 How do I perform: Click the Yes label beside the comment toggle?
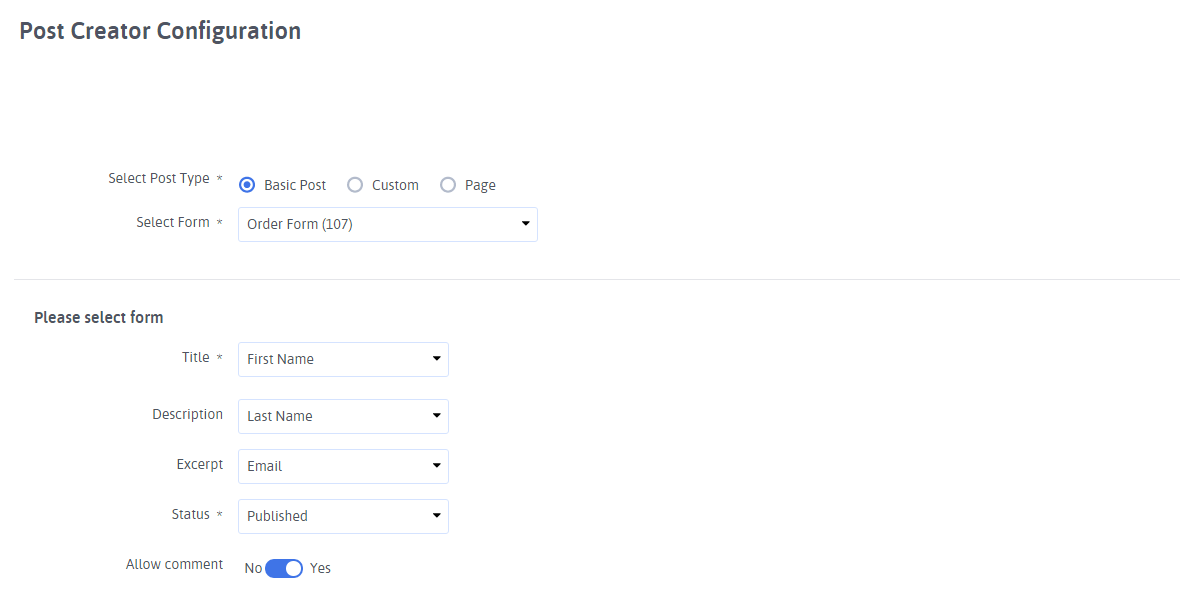tap(321, 568)
